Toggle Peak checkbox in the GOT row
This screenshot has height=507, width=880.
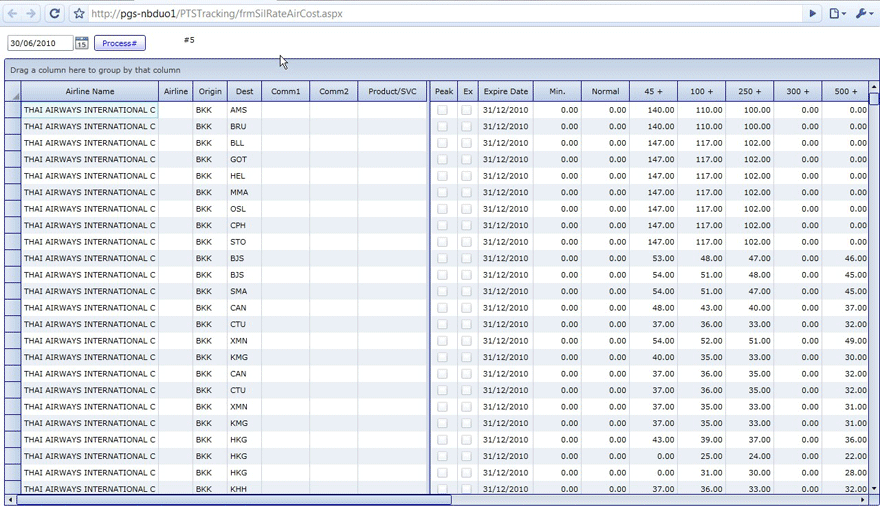[442, 159]
